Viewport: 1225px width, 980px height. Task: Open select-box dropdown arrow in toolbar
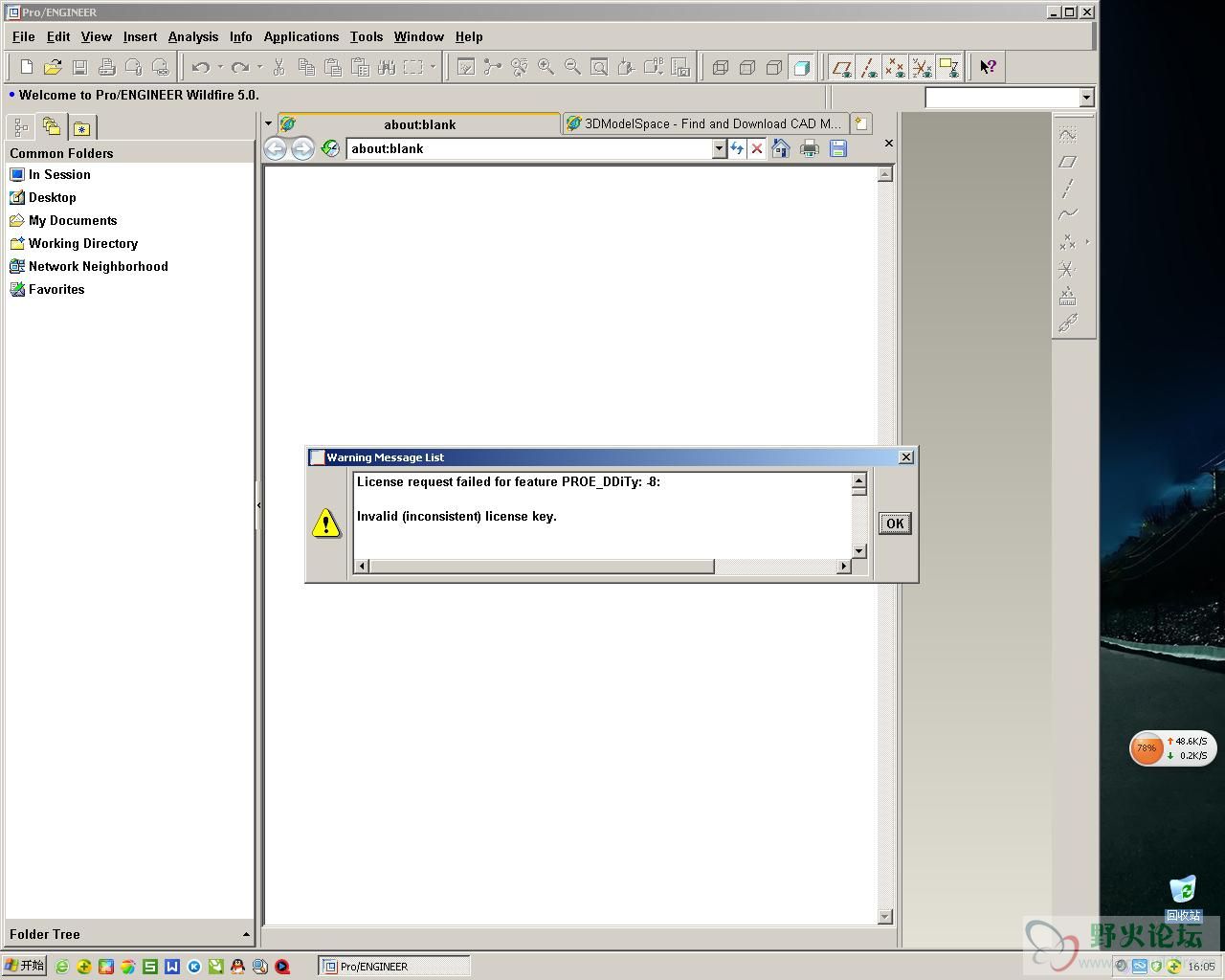point(433,67)
